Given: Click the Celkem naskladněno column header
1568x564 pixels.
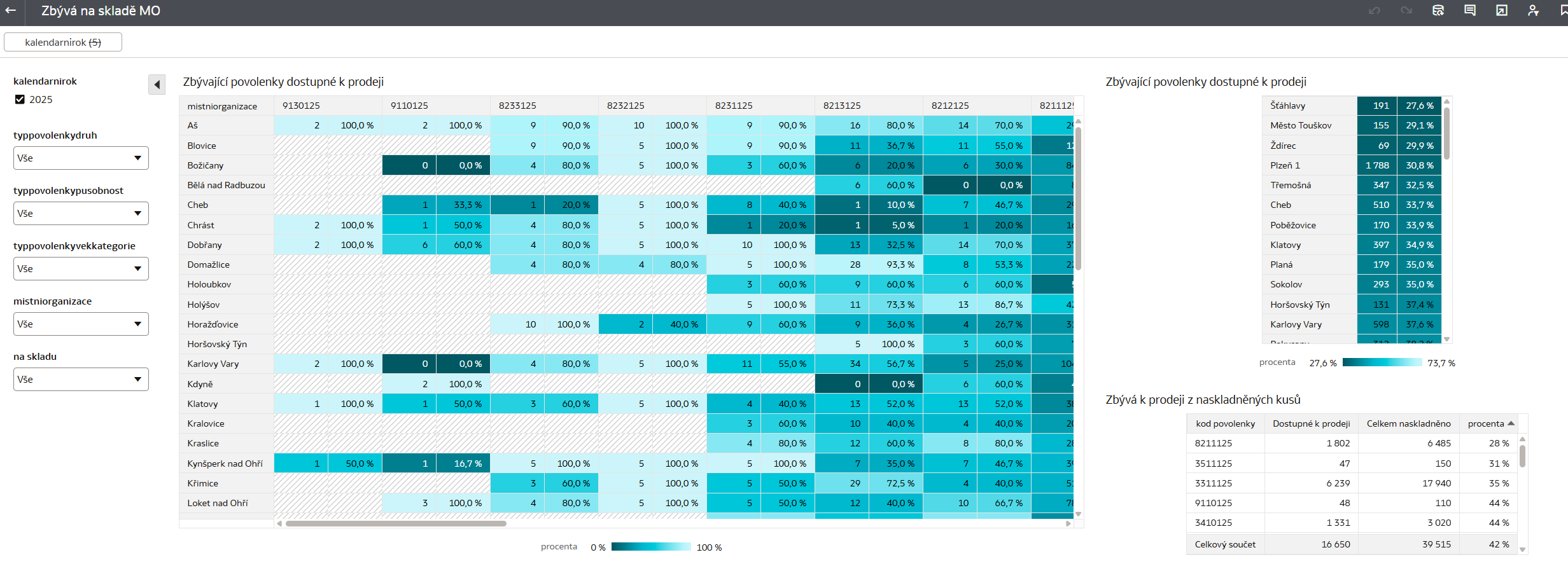Looking at the screenshot, I should pos(1409,423).
